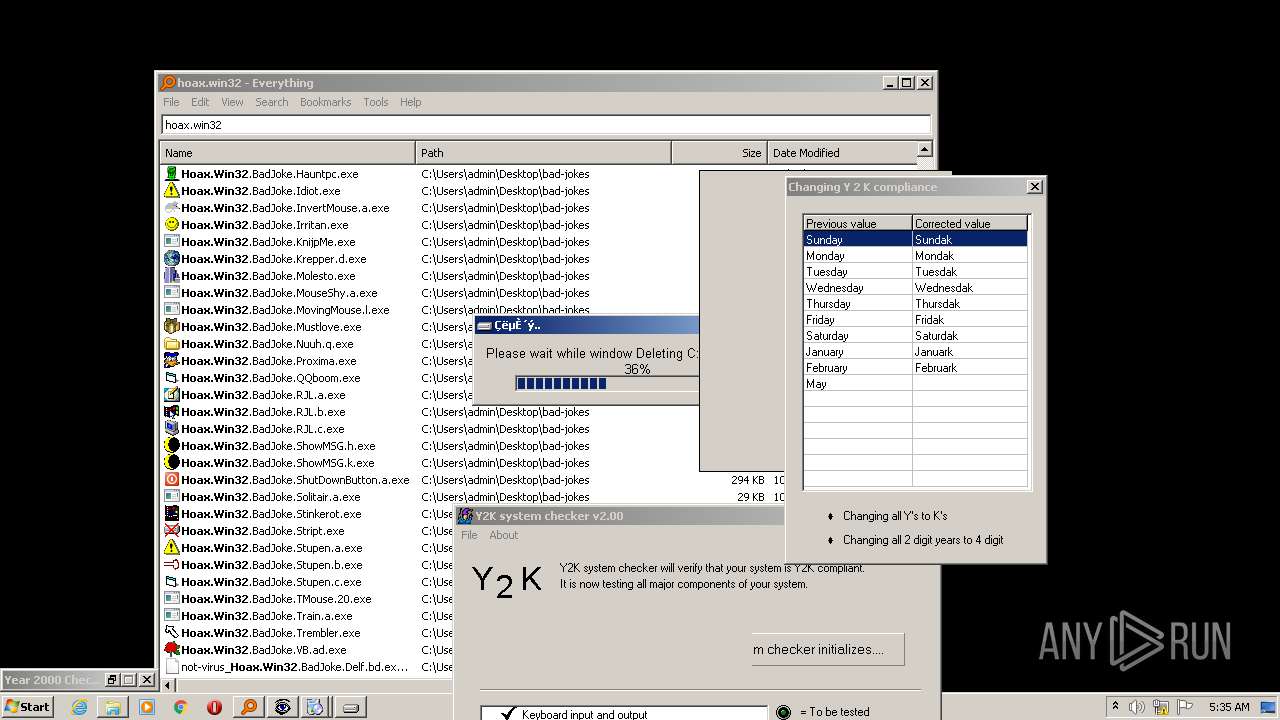Image resolution: width=1280 pixels, height=720 pixels.
Task: Switch to Everything search taskbar button
Action: click(248, 707)
